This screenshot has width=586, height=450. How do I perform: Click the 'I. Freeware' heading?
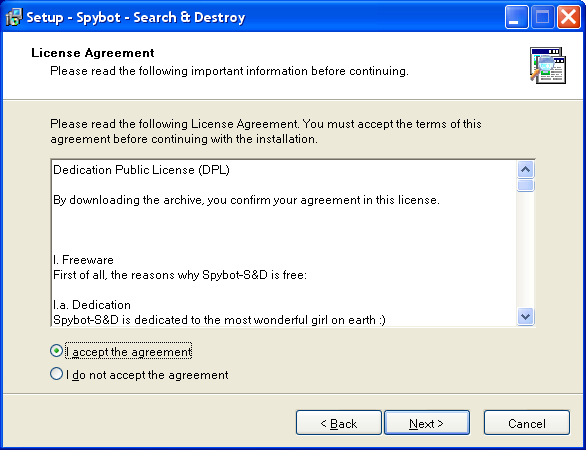point(83,260)
